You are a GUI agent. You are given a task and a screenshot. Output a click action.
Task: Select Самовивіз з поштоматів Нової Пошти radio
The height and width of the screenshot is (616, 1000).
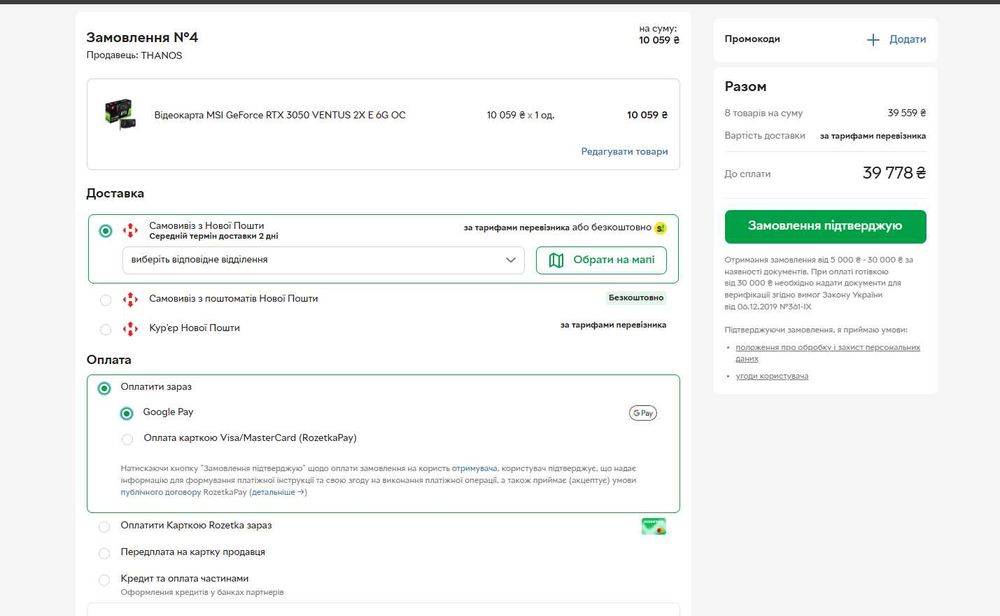[106, 300]
